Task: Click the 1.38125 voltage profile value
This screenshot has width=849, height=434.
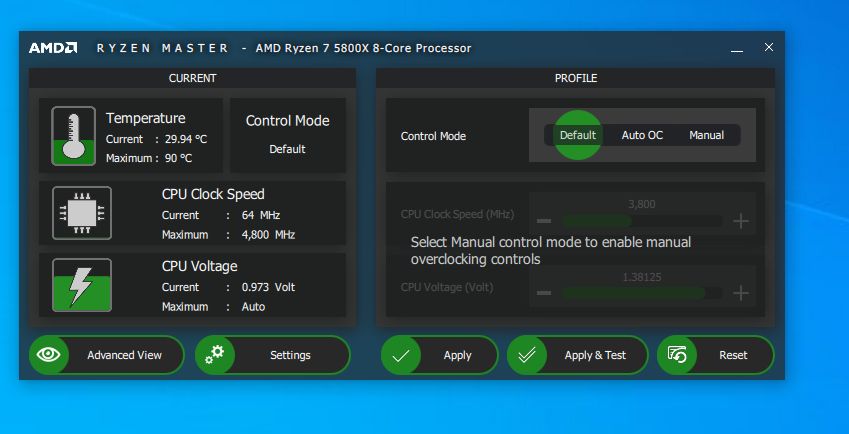Action: tap(642, 277)
